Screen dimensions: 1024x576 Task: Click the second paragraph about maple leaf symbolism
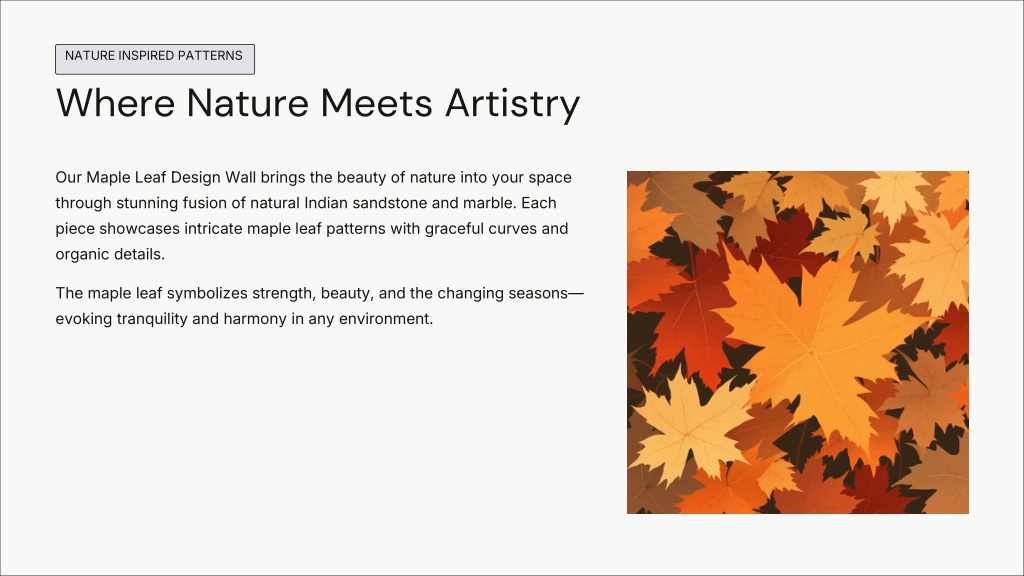[319, 306]
